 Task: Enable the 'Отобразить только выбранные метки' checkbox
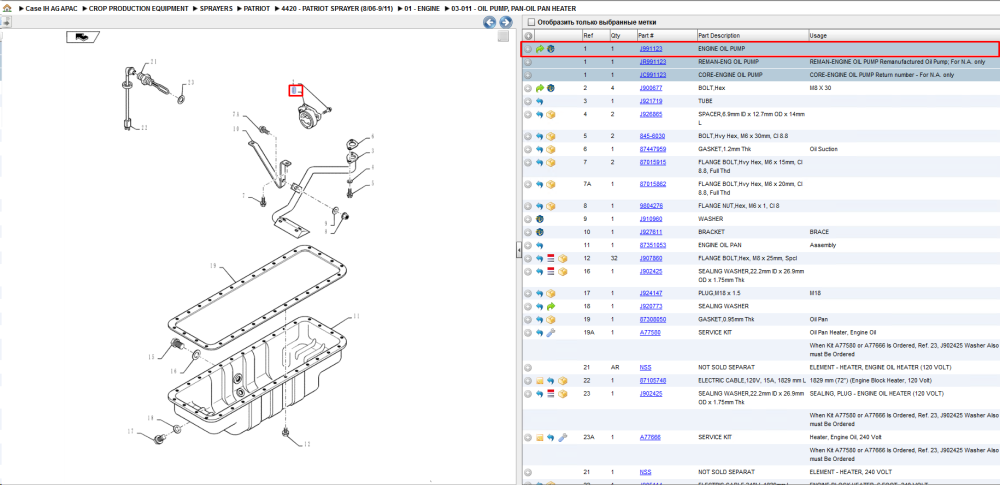click(x=531, y=22)
